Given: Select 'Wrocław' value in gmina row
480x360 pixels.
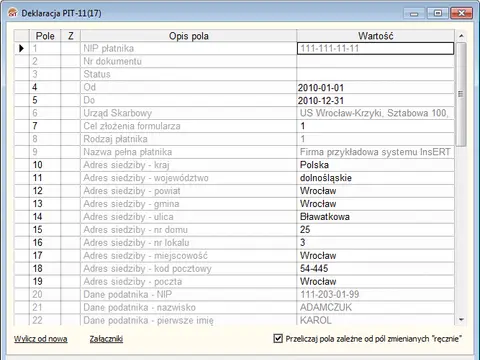Looking at the screenshot, I should coord(375,204).
